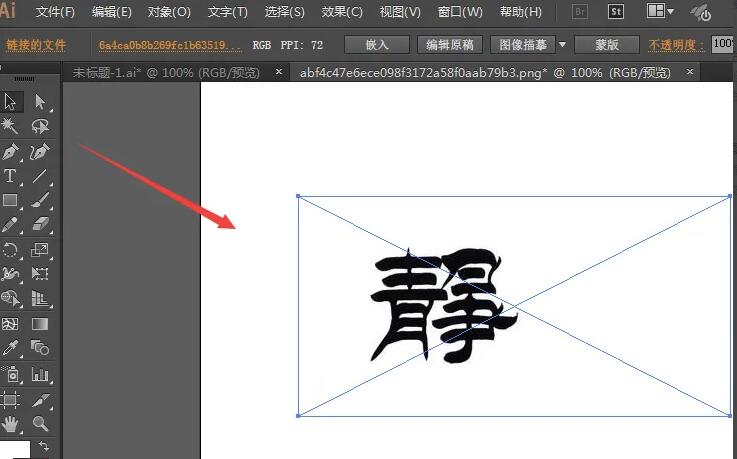
Task: Click the 编辑原稿 button
Action: tap(450, 45)
